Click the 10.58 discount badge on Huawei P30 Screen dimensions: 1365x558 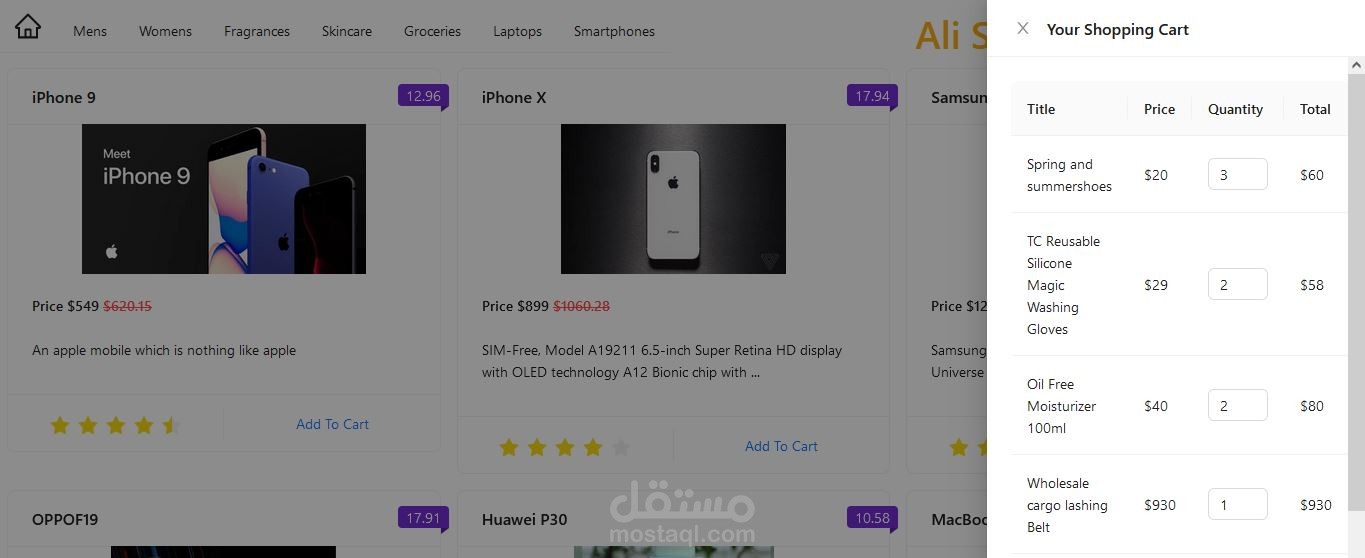(872, 518)
